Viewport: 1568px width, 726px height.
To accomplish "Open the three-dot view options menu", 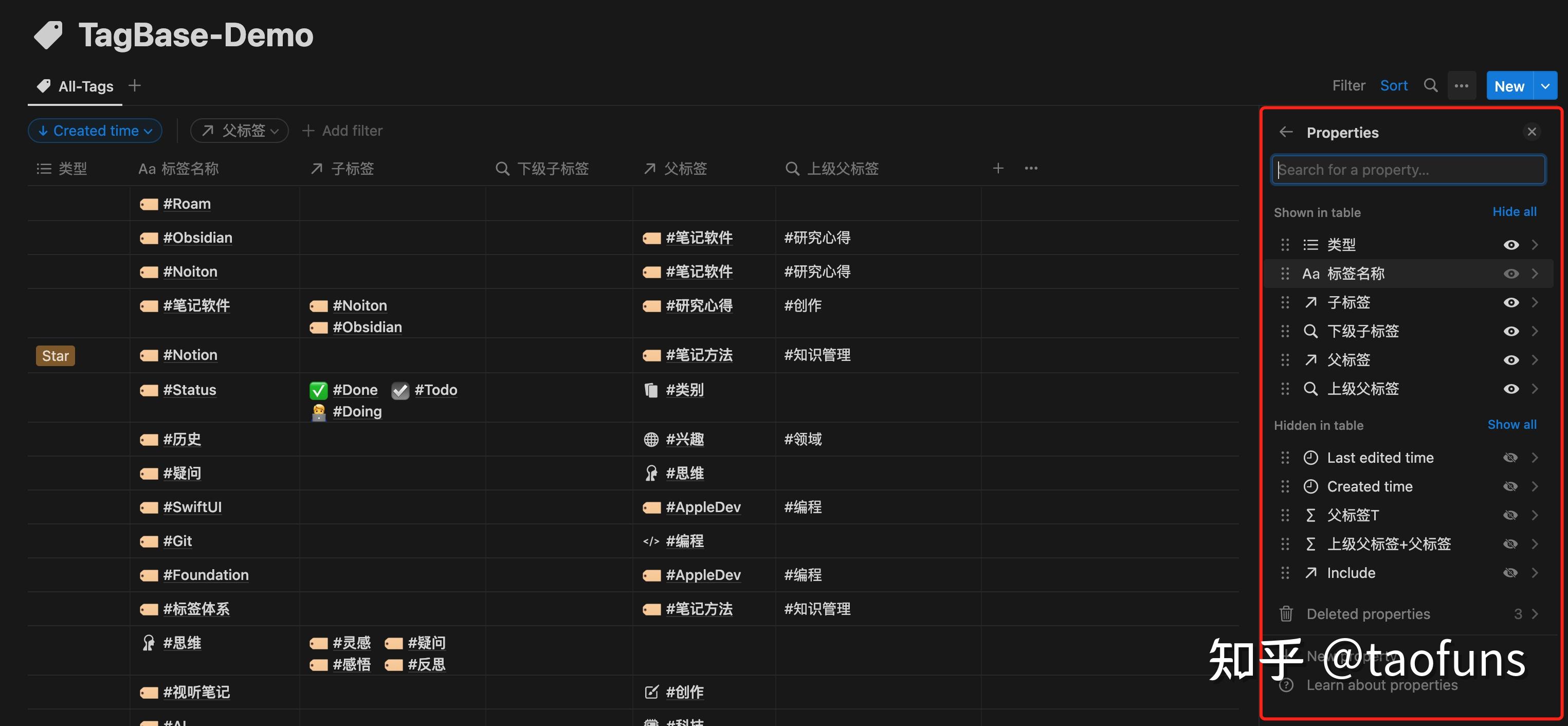I will (x=1462, y=86).
